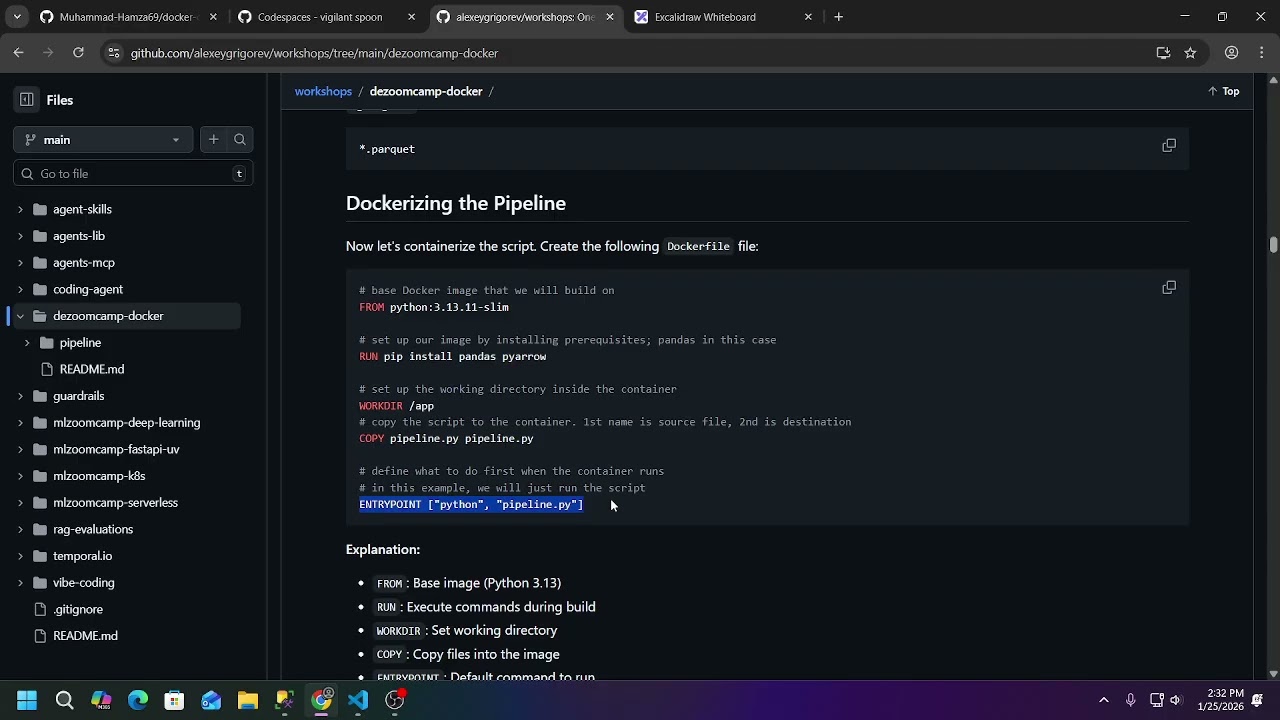Expand the agents-mcp folder chevron
This screenshot has width=1280, height=720.
[x=20, y=263]
